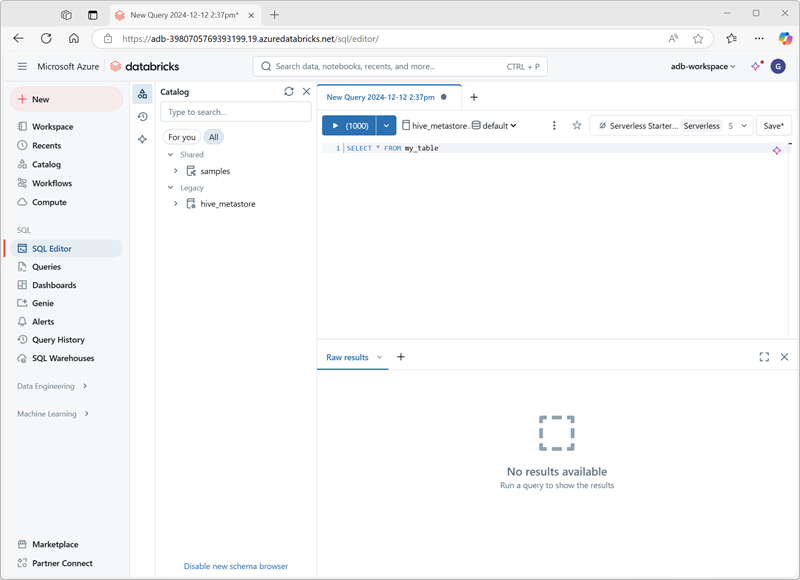Run the query with the (1000) play button
Screen dimensions: 800x580
pyautogui.click(x=349, y=125)
